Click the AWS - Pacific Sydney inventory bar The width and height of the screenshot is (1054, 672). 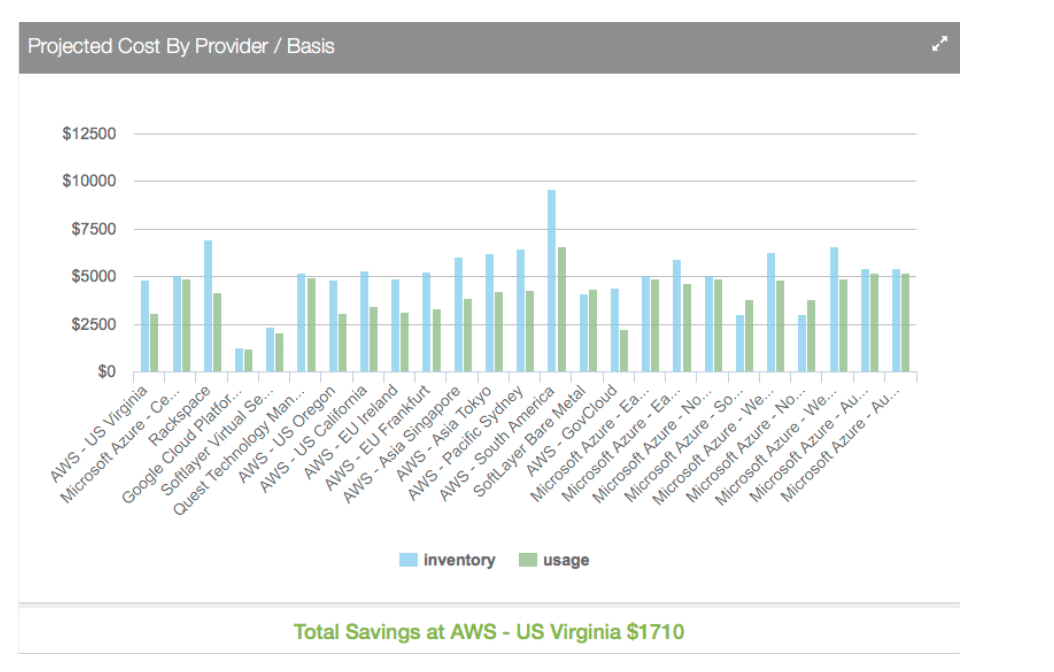point(520,310)
